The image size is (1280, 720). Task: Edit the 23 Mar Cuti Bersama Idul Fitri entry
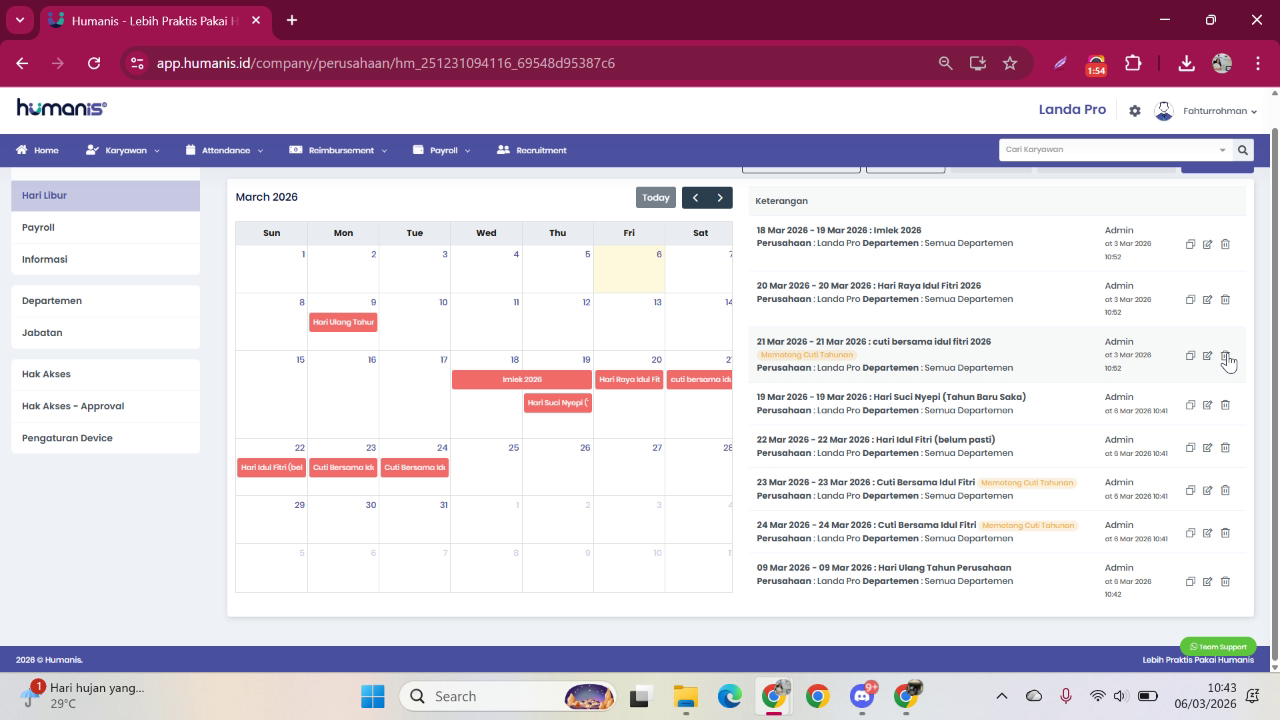click(1207, 490)
